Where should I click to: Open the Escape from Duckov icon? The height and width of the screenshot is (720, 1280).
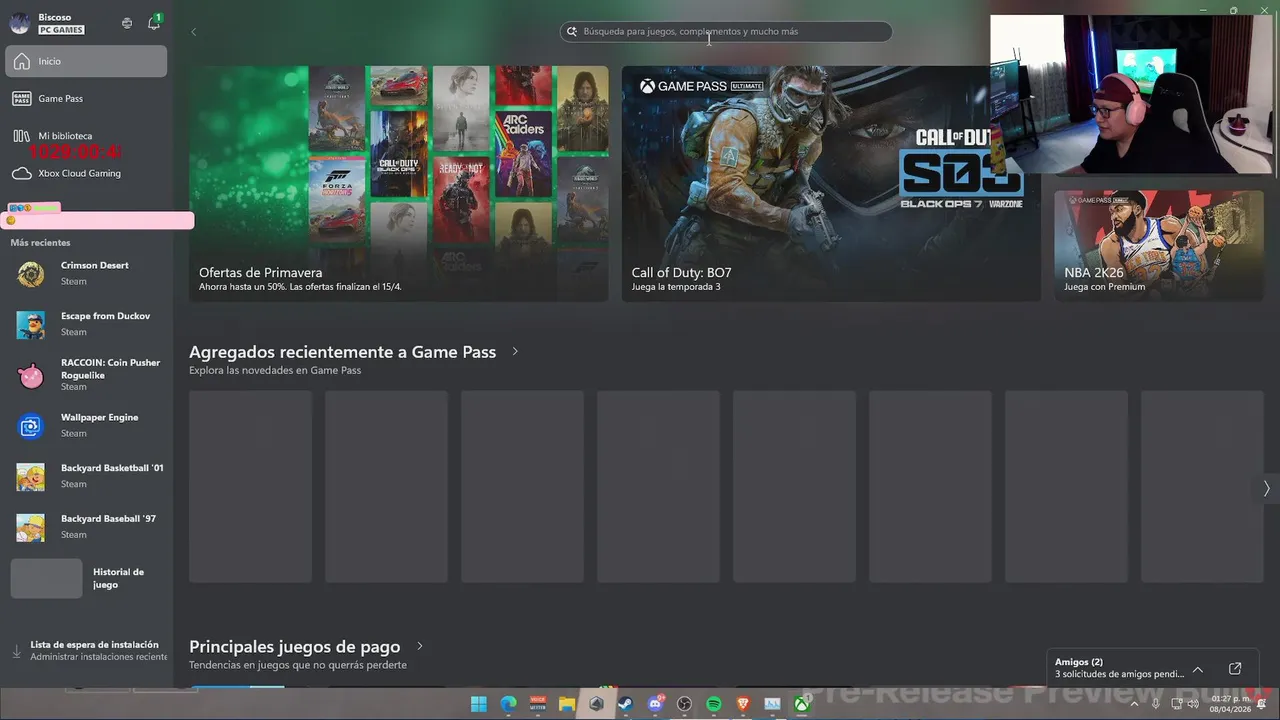pos(31,324)
